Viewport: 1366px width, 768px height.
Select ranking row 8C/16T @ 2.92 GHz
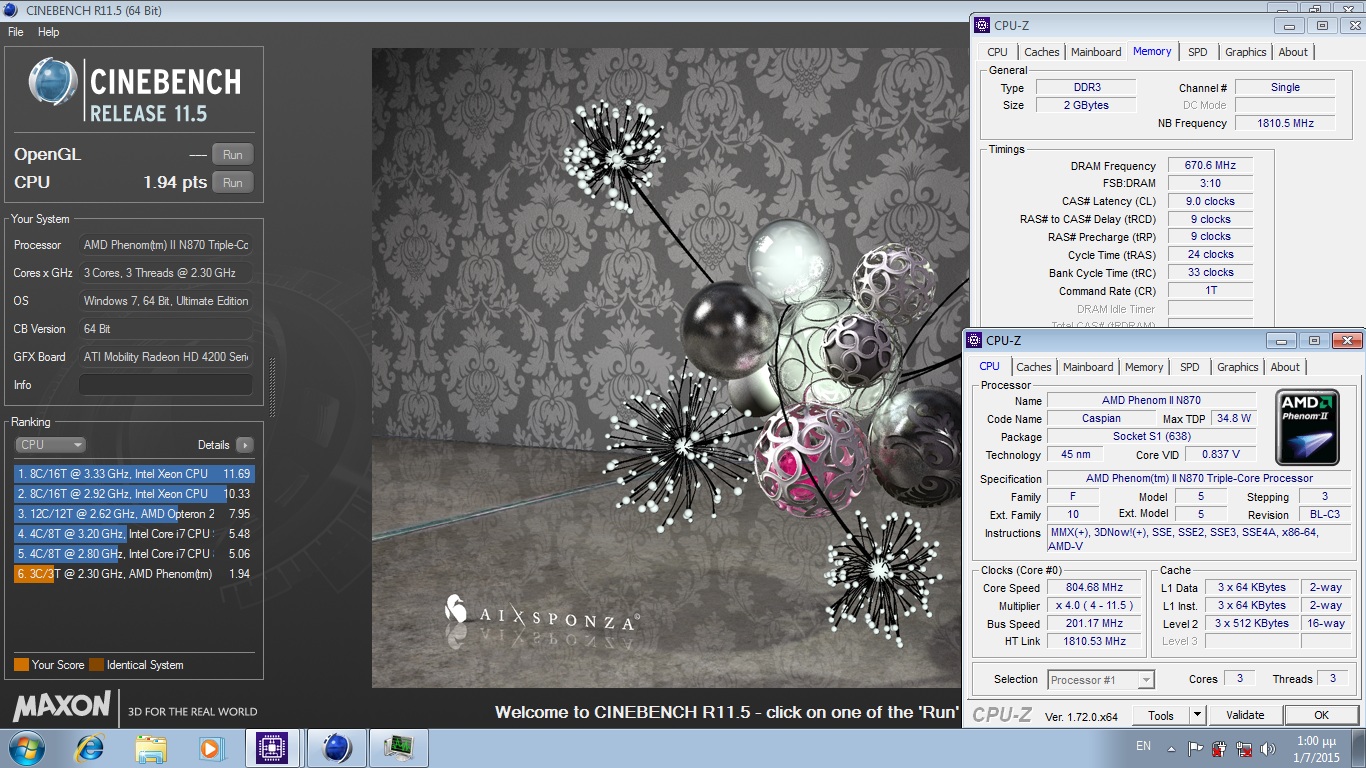pyautogui.click(x=134, y=494)
